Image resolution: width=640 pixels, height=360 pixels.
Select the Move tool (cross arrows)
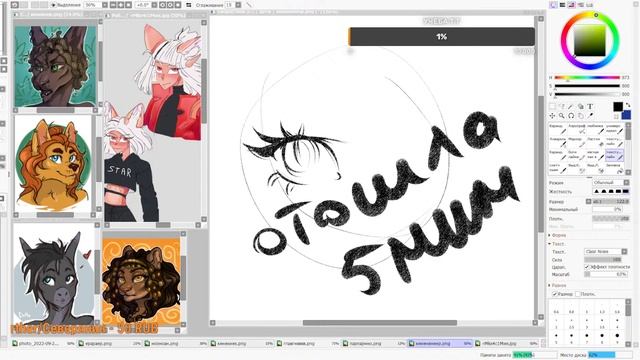coord(552,116)
